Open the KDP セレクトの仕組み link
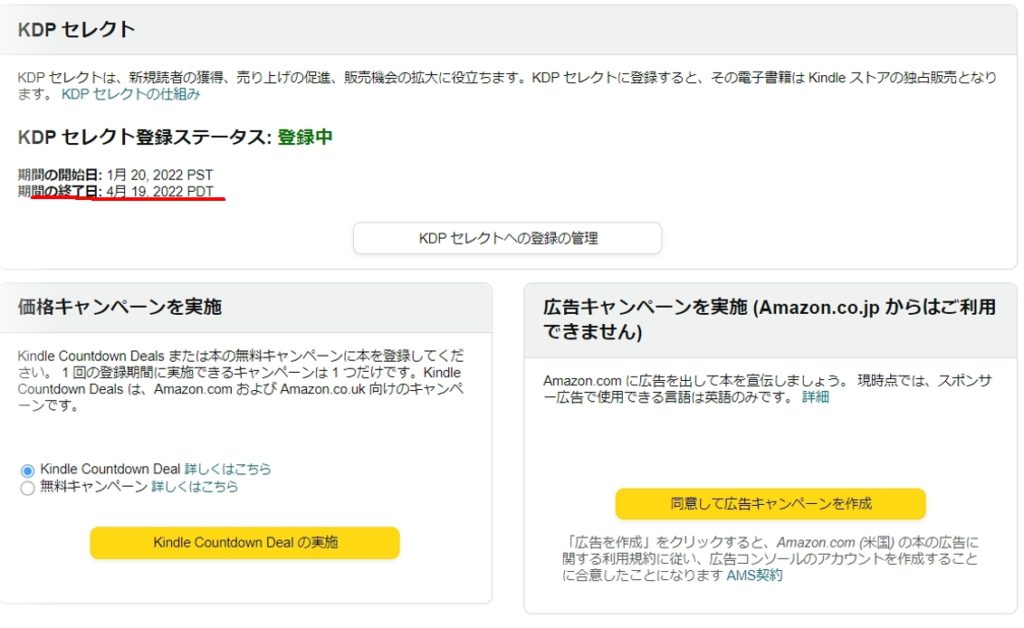 [131, 94]
